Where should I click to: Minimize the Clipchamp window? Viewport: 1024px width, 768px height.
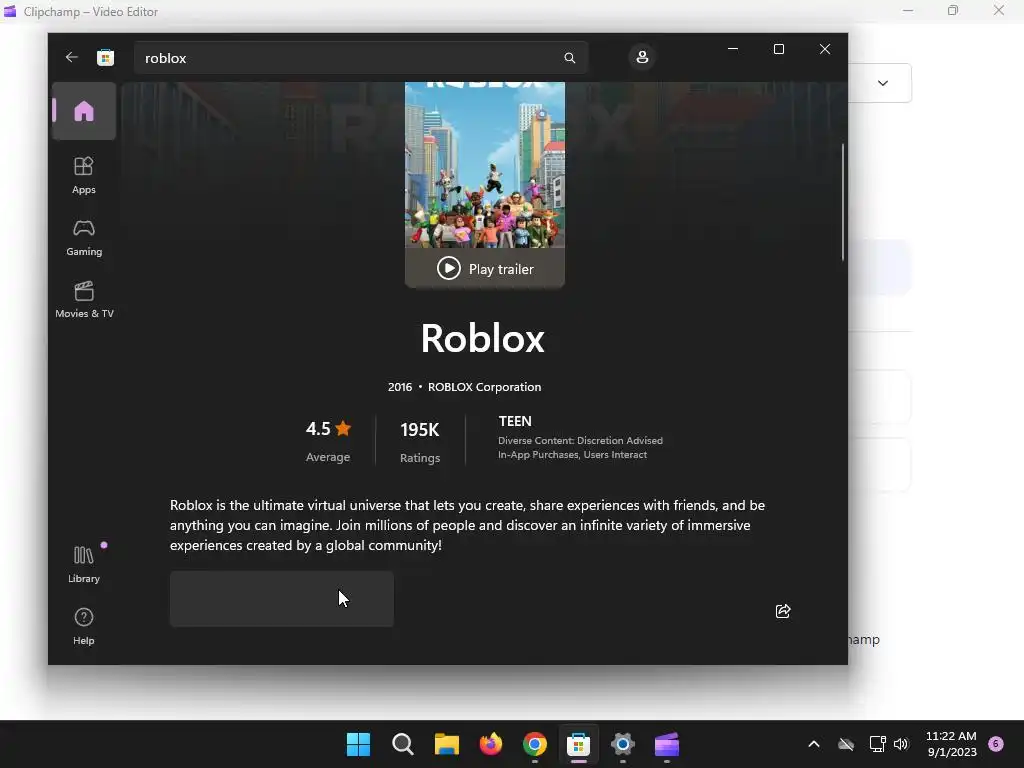[x=908, y=10]
